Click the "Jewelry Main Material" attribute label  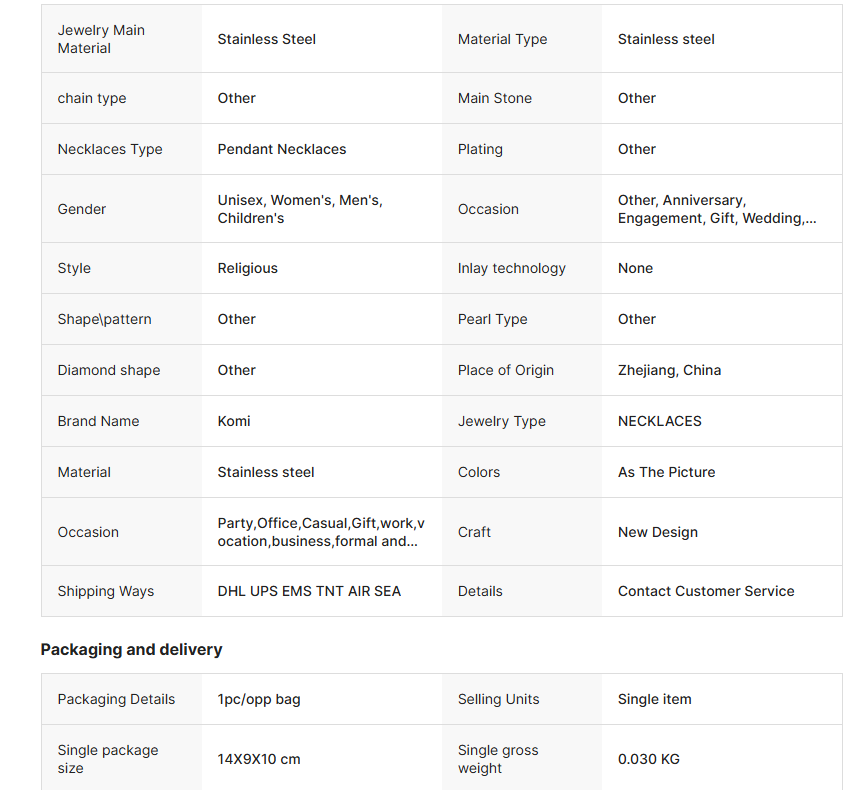pyautogui.click(x=101, y=39)
